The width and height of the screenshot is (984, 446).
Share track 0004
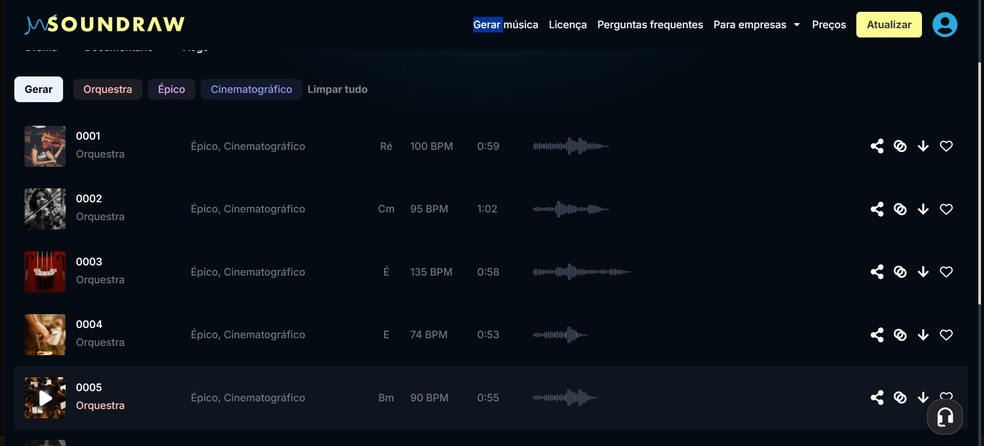point(877,334)
